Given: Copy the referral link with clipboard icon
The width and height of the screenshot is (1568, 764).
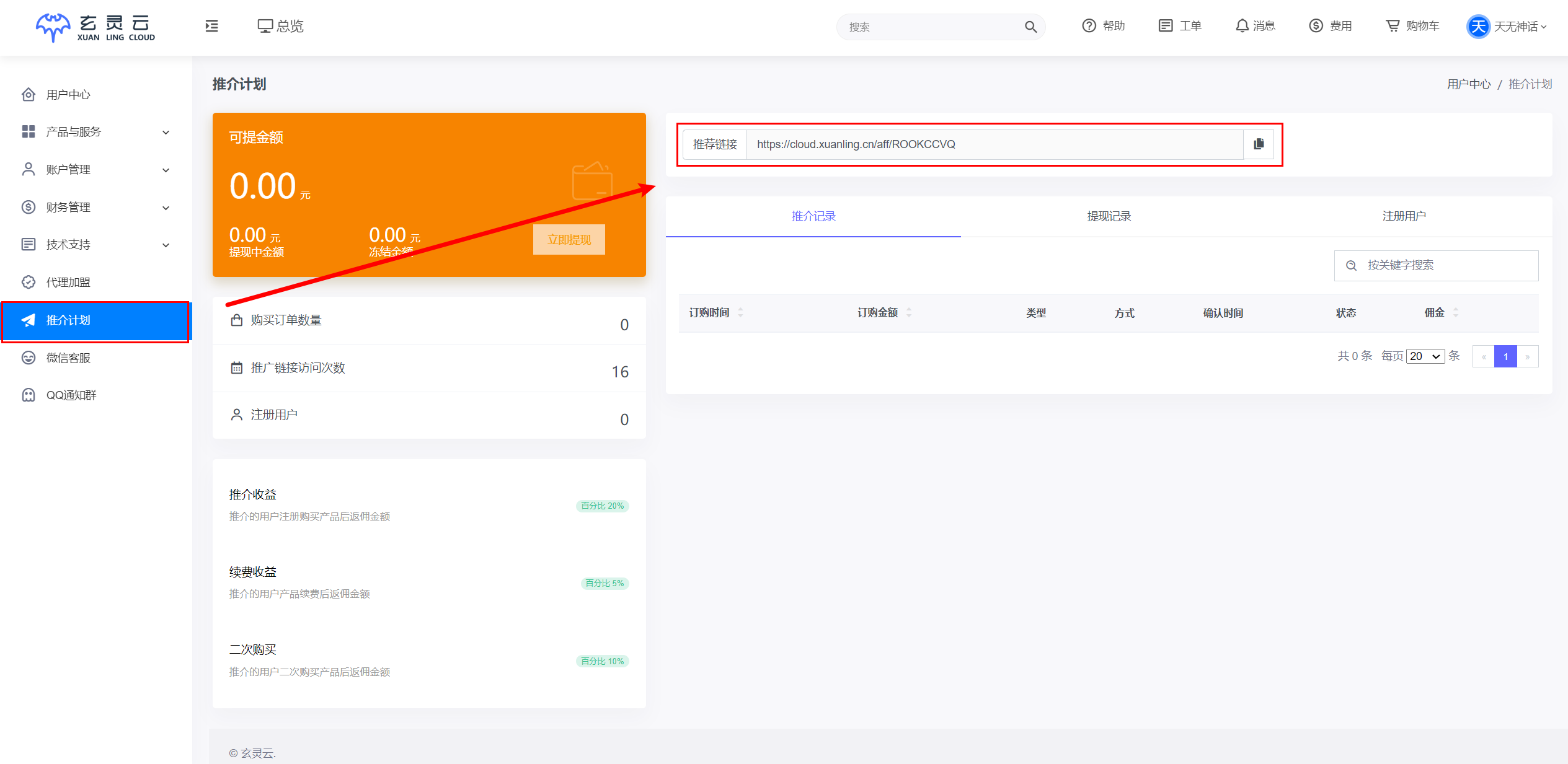Looking at the screenshot, I should point(1258,144).
